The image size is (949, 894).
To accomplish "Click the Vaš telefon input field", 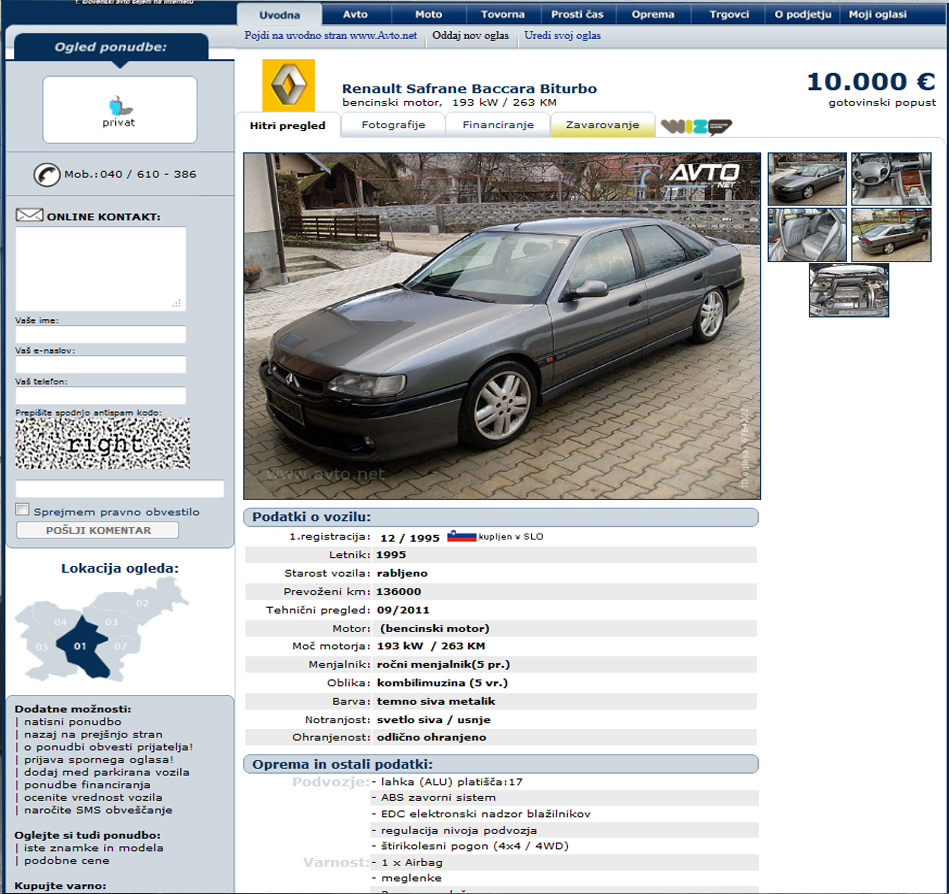I will [x=100, y=395].
